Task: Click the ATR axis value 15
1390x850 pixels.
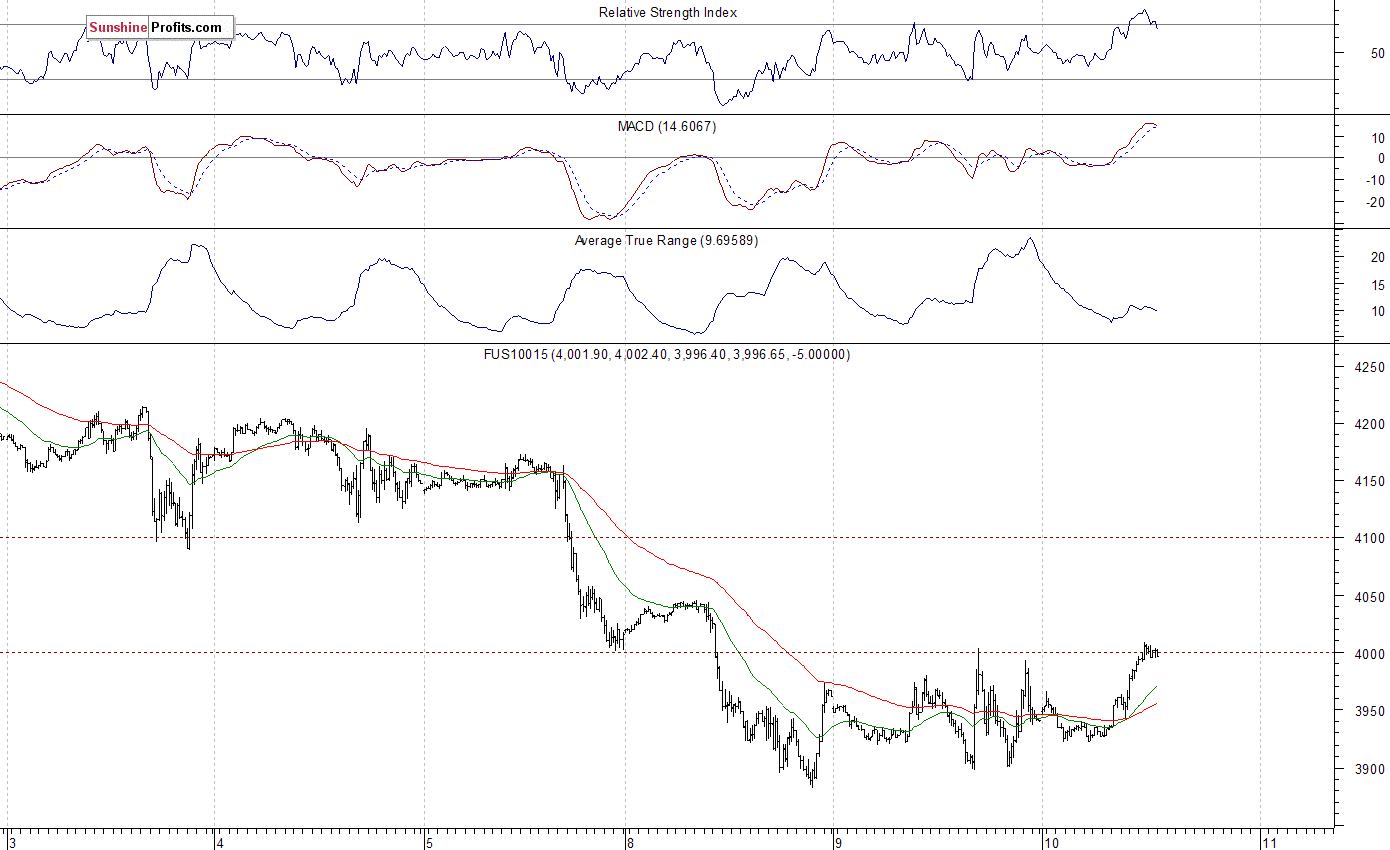Action: click(x=1377, y=285)
